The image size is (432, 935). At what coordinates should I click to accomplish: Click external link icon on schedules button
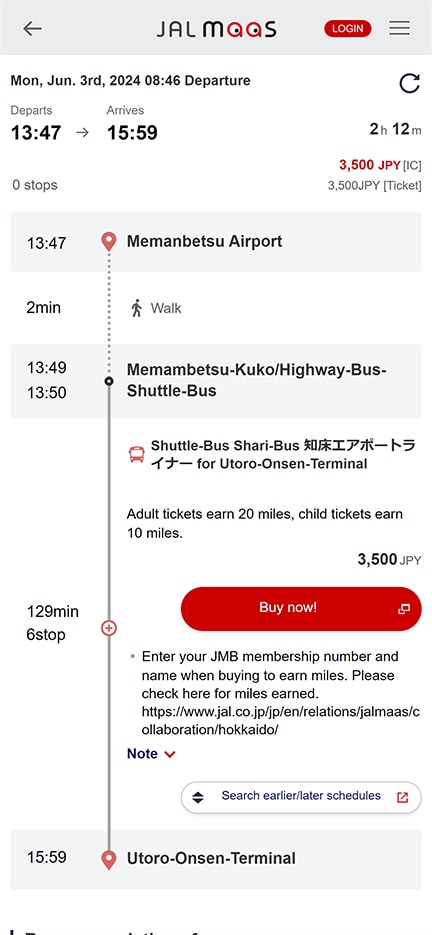tap(403, 797)
